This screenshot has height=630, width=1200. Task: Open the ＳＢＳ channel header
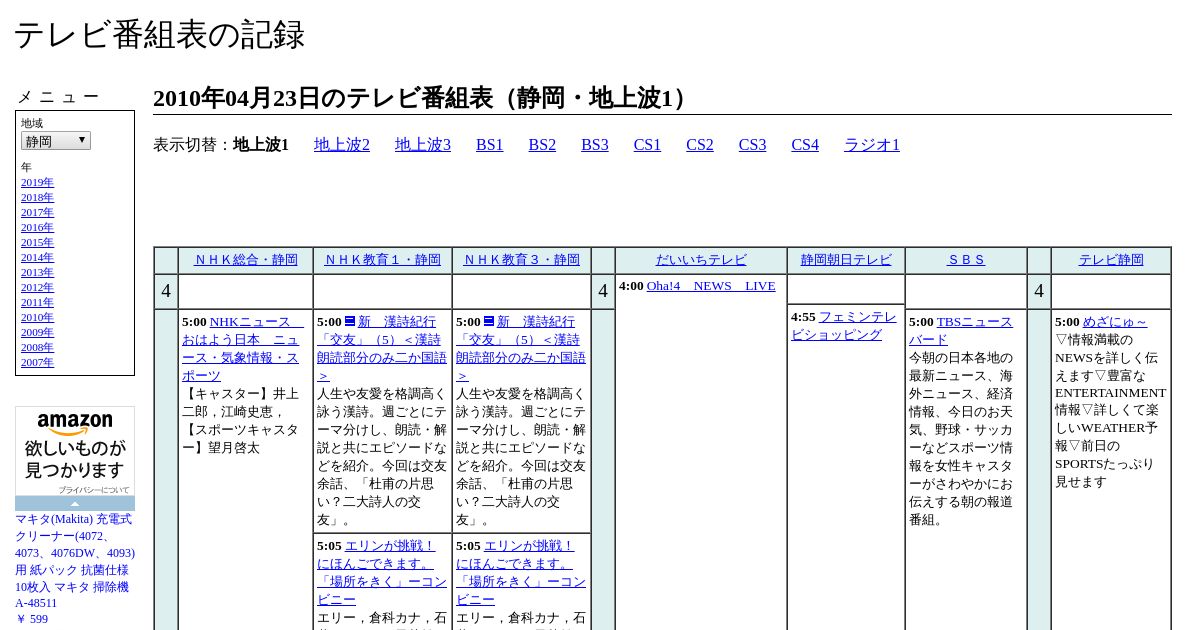(x=966, y=260)
